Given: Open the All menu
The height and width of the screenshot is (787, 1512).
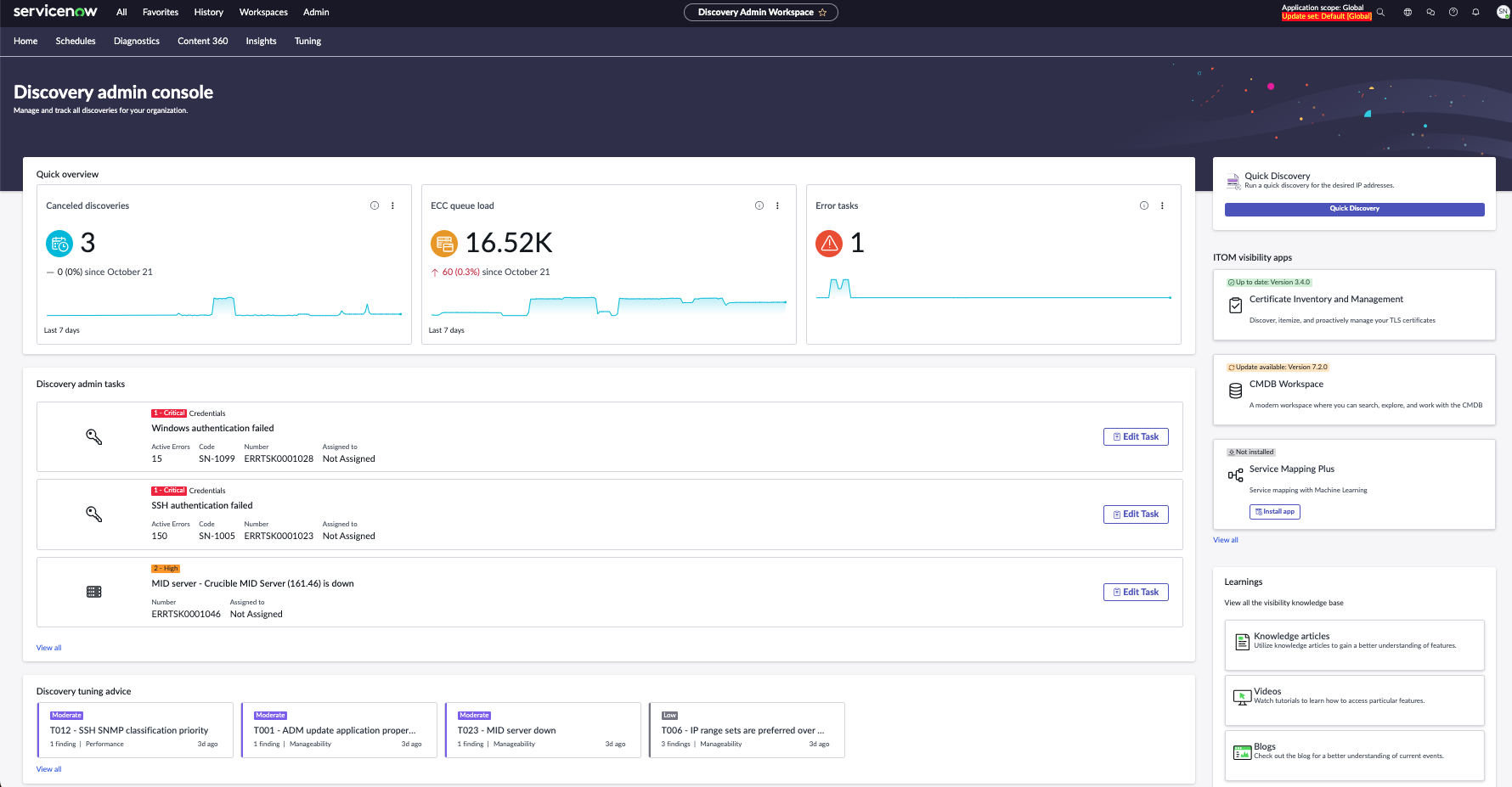Looking at the screenshot, I should pyautogui.click(x=121, y=12).
